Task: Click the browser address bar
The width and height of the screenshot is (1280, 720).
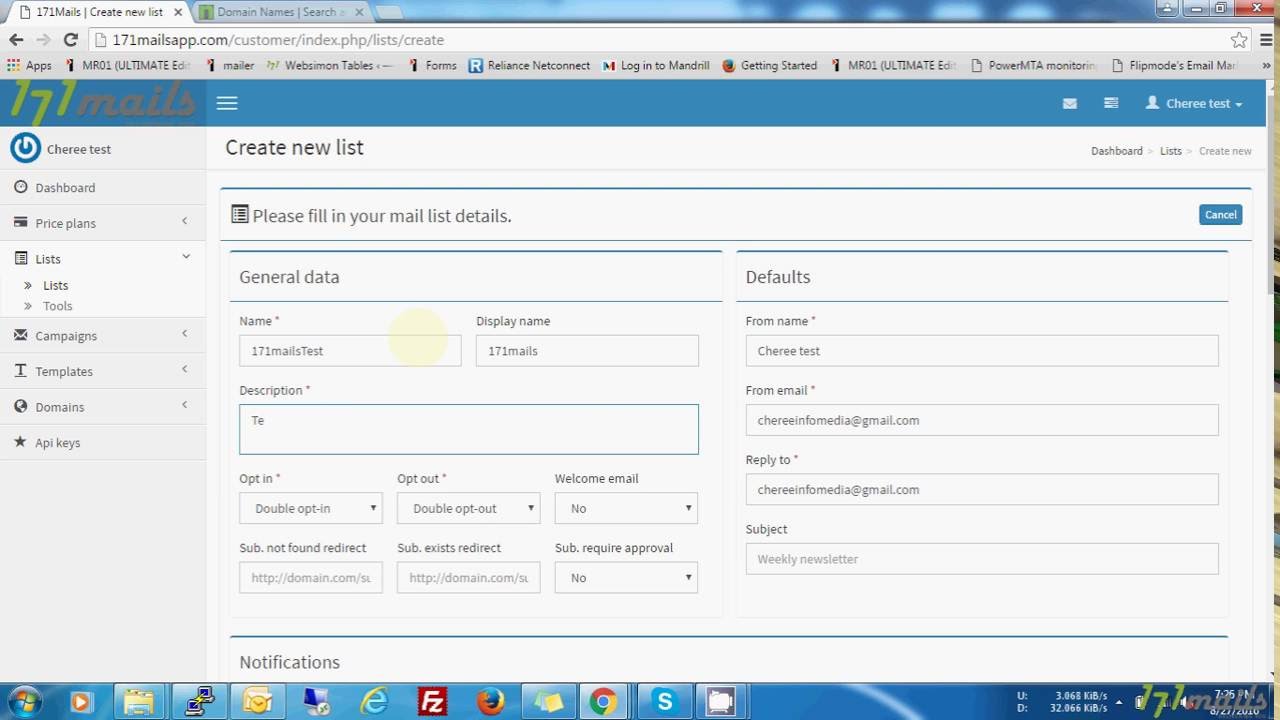Action: coord(660,40)
